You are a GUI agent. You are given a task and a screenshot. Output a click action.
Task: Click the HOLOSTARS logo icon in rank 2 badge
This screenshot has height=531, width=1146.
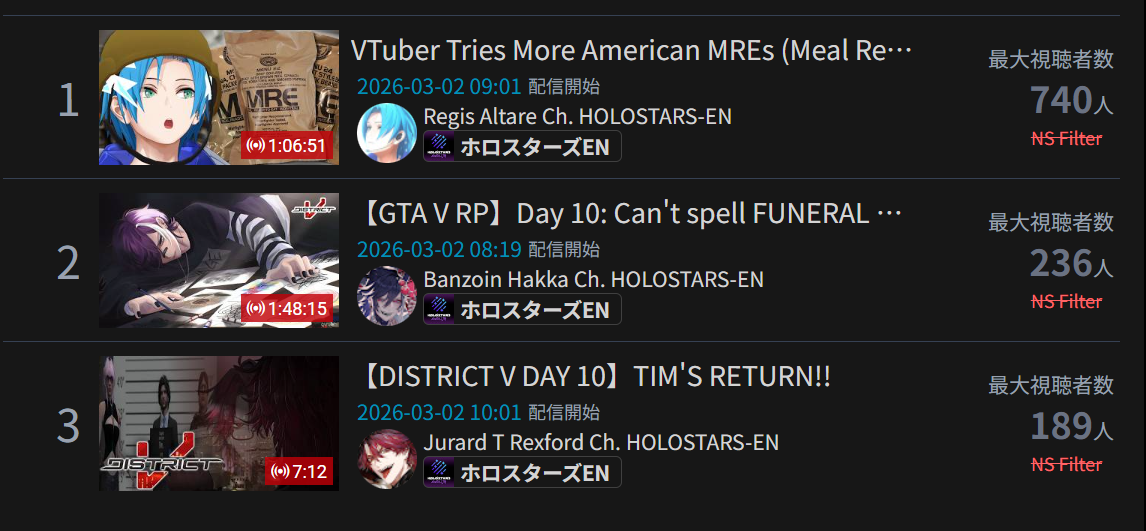439,310
